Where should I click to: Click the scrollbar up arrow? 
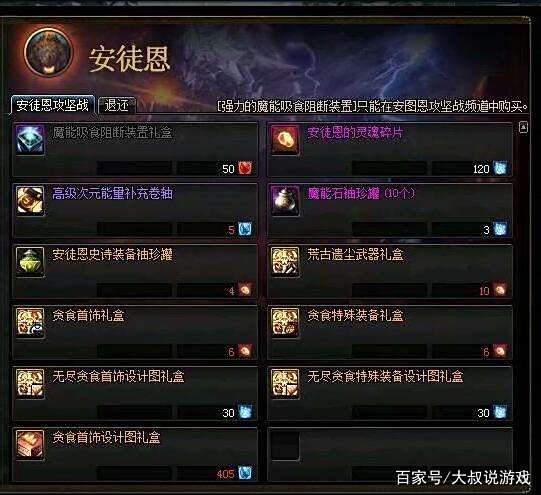[523, 128]
